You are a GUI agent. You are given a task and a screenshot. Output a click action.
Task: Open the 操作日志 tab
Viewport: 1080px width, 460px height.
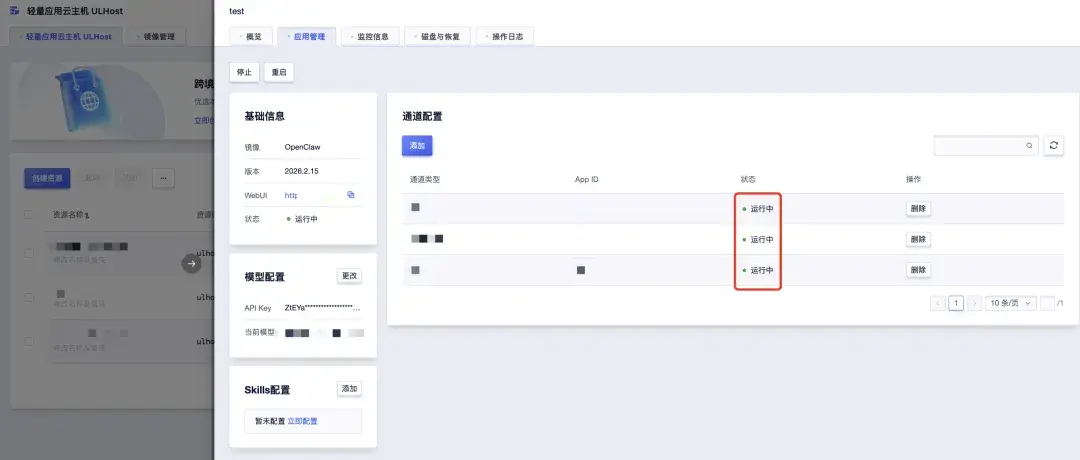(505, 36)
